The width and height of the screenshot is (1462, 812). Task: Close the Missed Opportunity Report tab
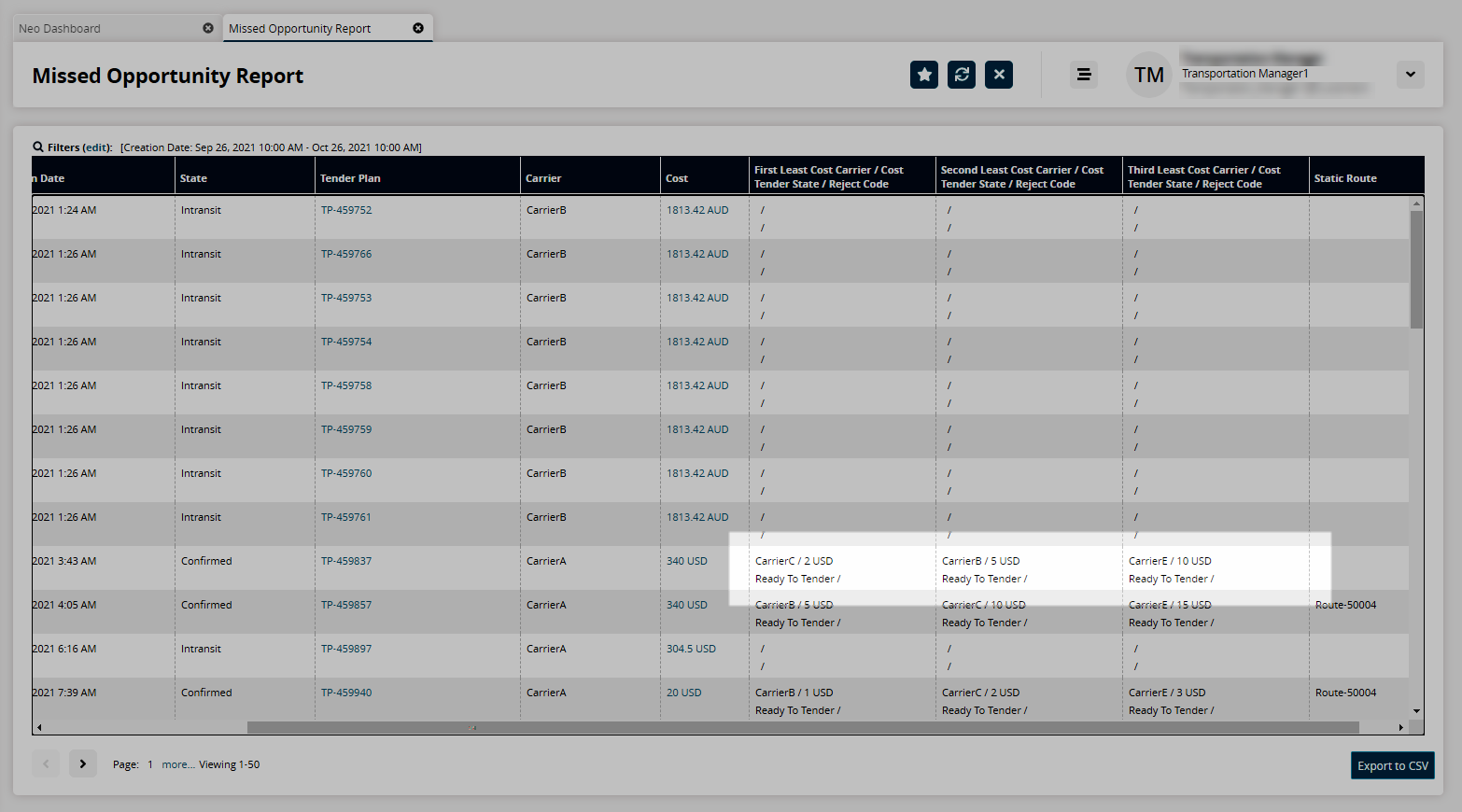click(x=418, y=28)
